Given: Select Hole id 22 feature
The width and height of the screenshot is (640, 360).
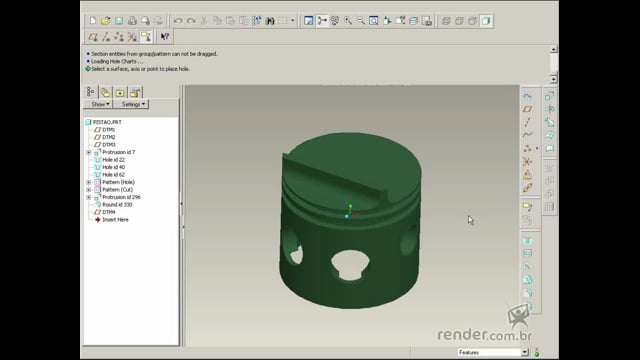Looking at the screenshot, I should point(113,160).
